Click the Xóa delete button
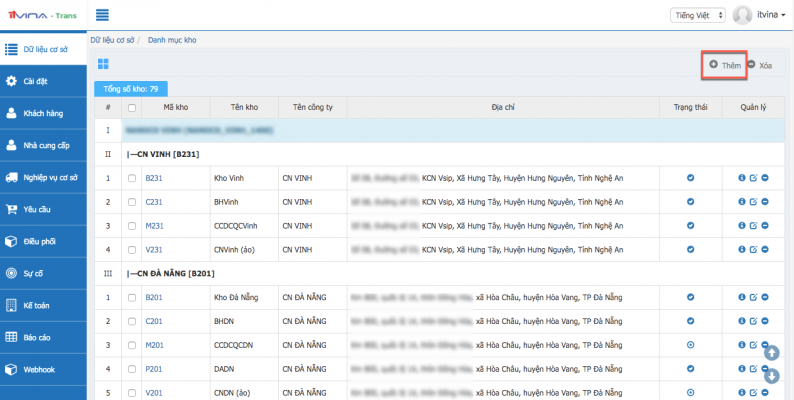Image resolution: width=794 pixels, height=400 pixels. pyautogui.click(x=760, y=65)
